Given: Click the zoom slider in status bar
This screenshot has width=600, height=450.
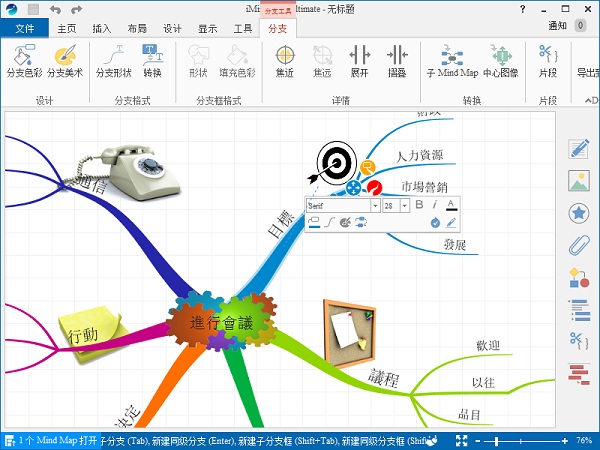Looking at the screenshot, I should 525,440.
